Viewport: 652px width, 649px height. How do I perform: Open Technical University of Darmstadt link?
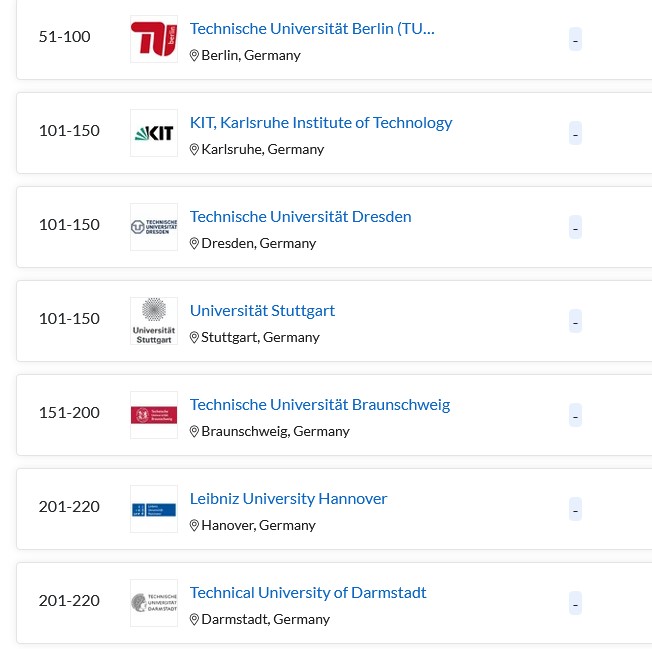click(308, 593)
